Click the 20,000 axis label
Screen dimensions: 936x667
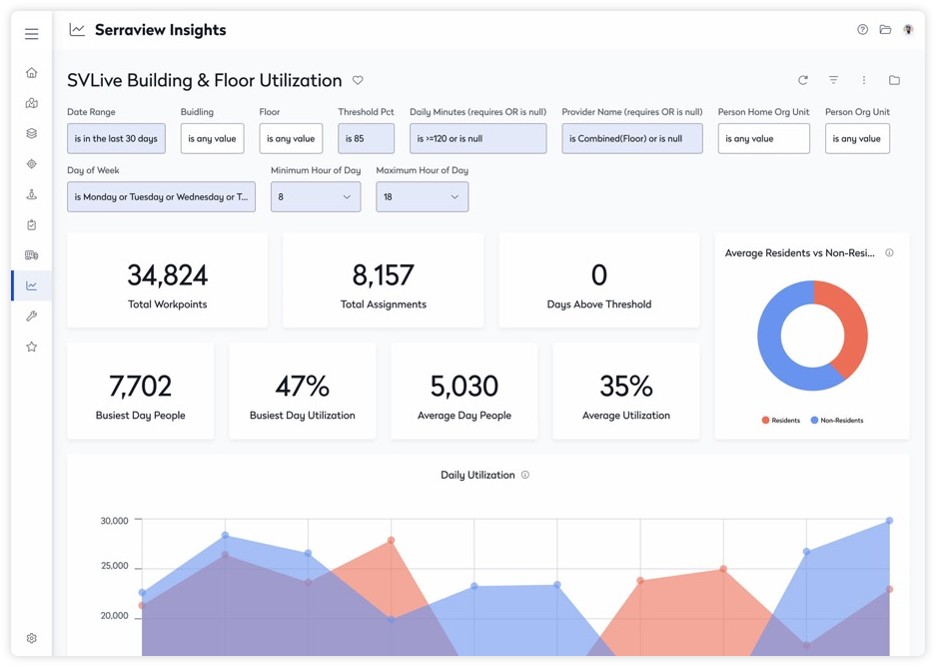pos(114,616)
